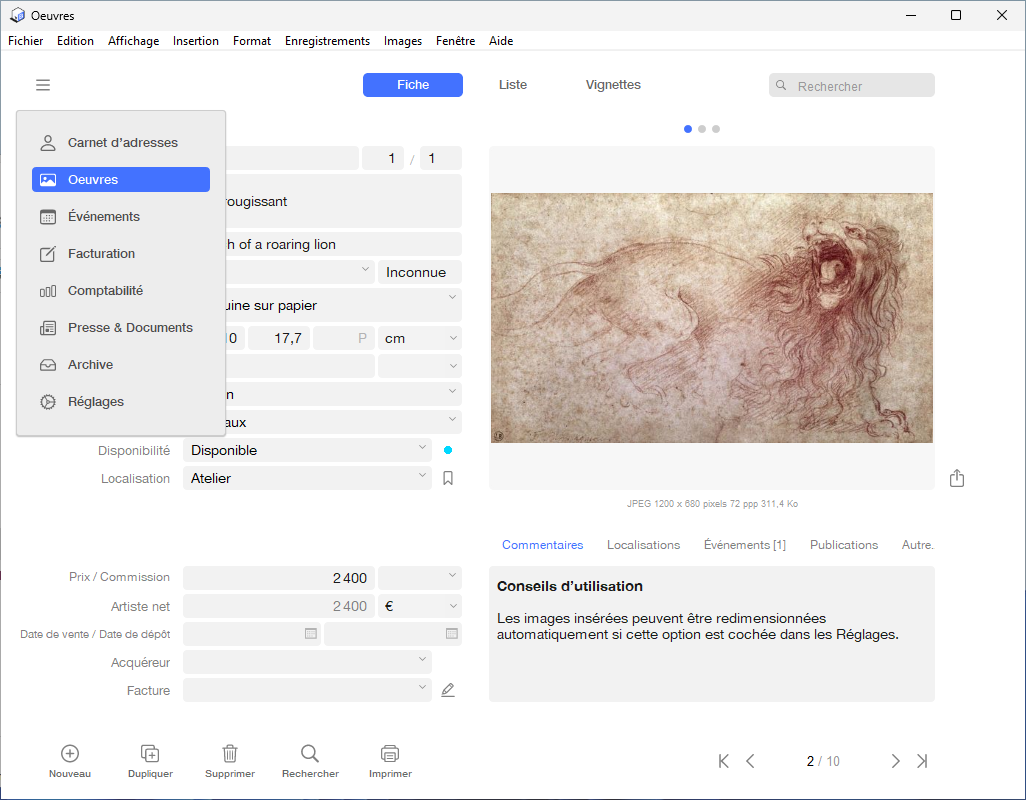This screenshot has width=1026, height=800.
Task: Toggle the bookmark next to the Localisation field
Action: 447,478
